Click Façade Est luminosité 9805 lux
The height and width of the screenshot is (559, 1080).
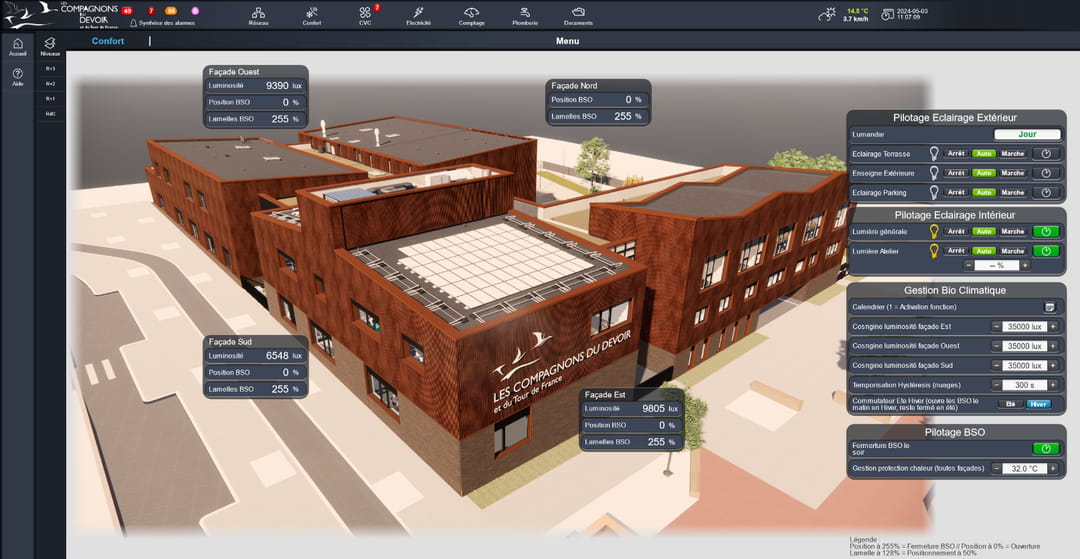[632, 408]
